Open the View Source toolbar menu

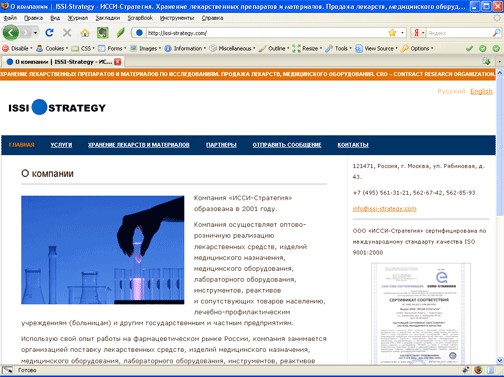click(377, 48)
